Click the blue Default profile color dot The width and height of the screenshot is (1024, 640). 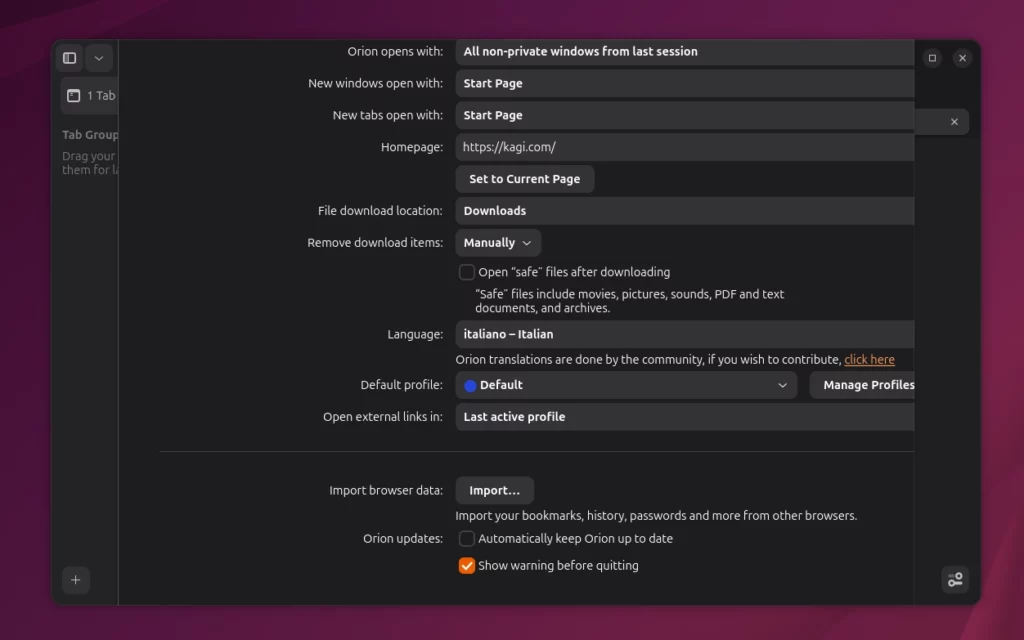[470, 385]
